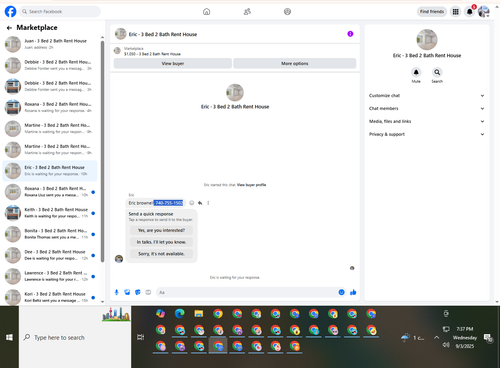Open the Roxana Usz sent you a message chat
This screenshot has height=368, width=500.
pyautogui.click(x=50, y=192)
